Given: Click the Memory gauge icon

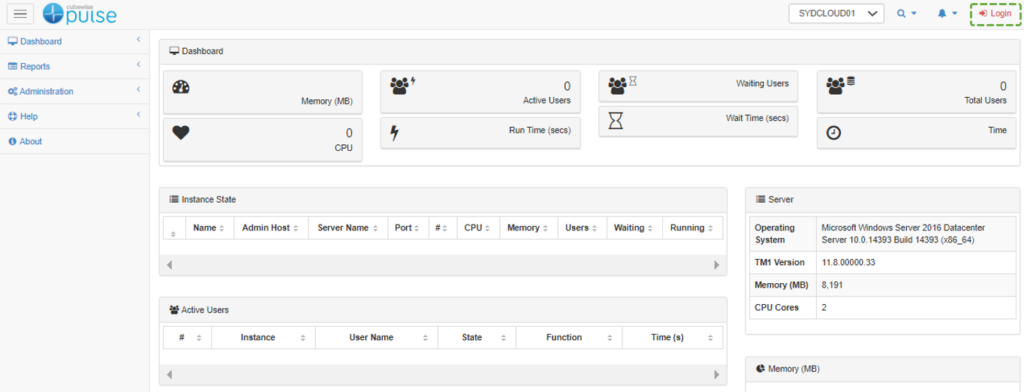Looking at the screenshot, I should [x=181, y=88].
